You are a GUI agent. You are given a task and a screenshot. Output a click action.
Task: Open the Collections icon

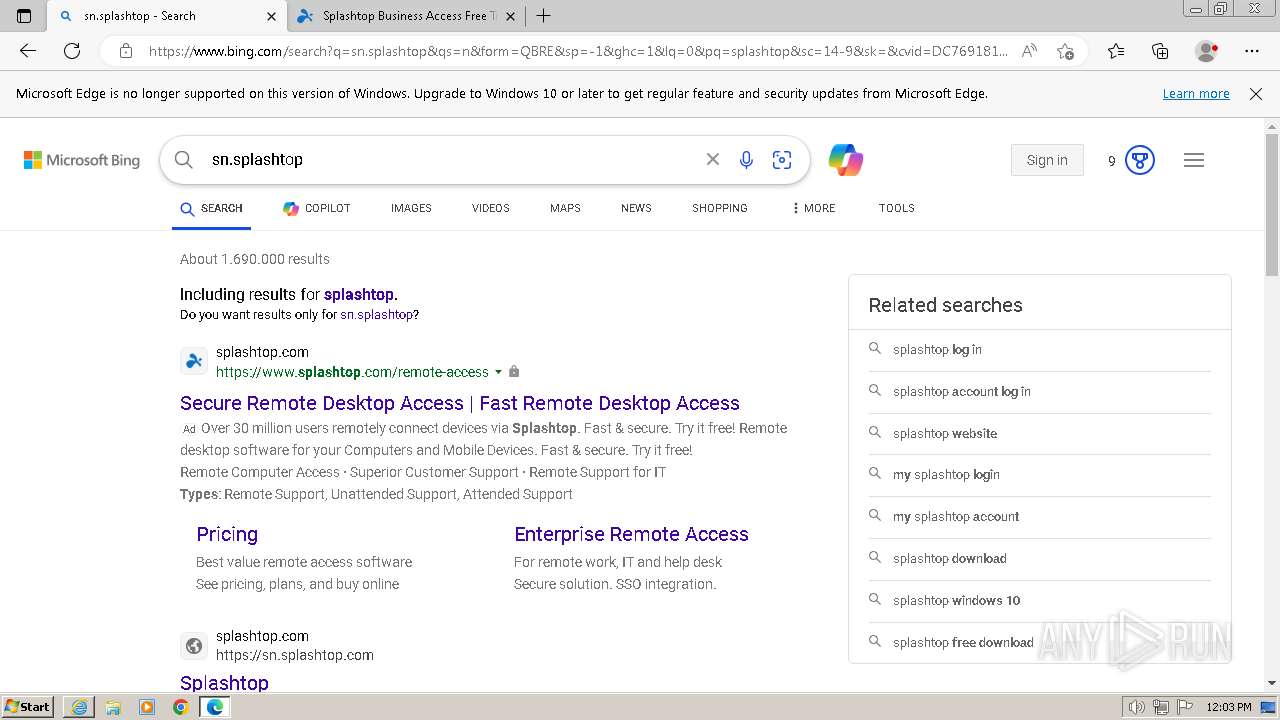pyautogui.click(x=1160, y=51)
